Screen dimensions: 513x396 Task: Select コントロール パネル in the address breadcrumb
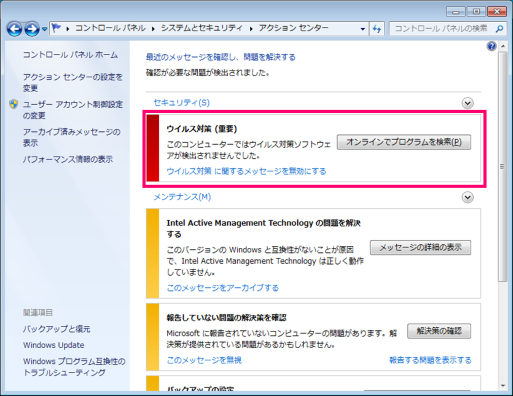coord(110,28)
